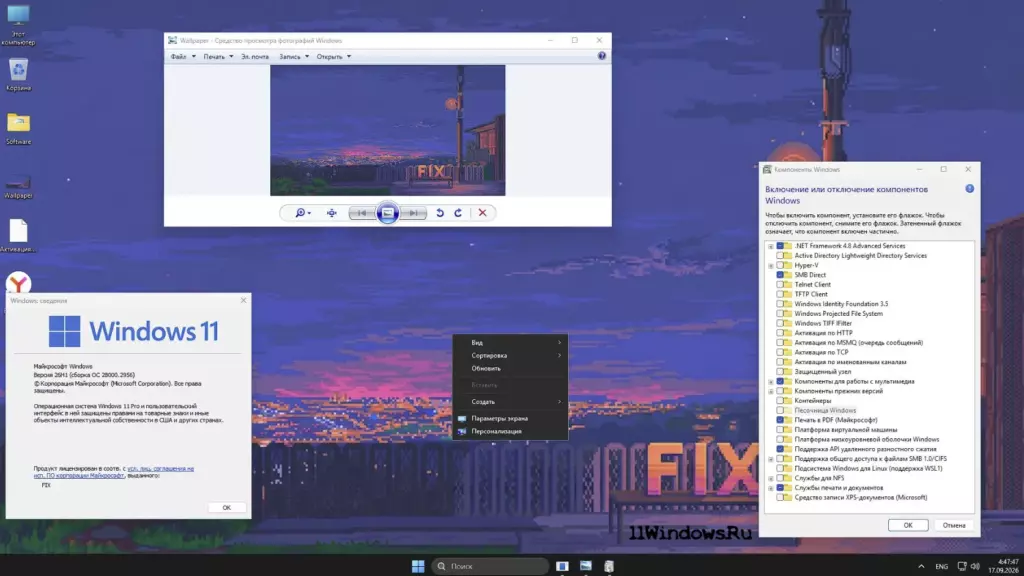This screenshot has height=576, width=1024.
Task: Enable Windows Identity Foundation 3.5 checkbox
Action: [780, 304]
